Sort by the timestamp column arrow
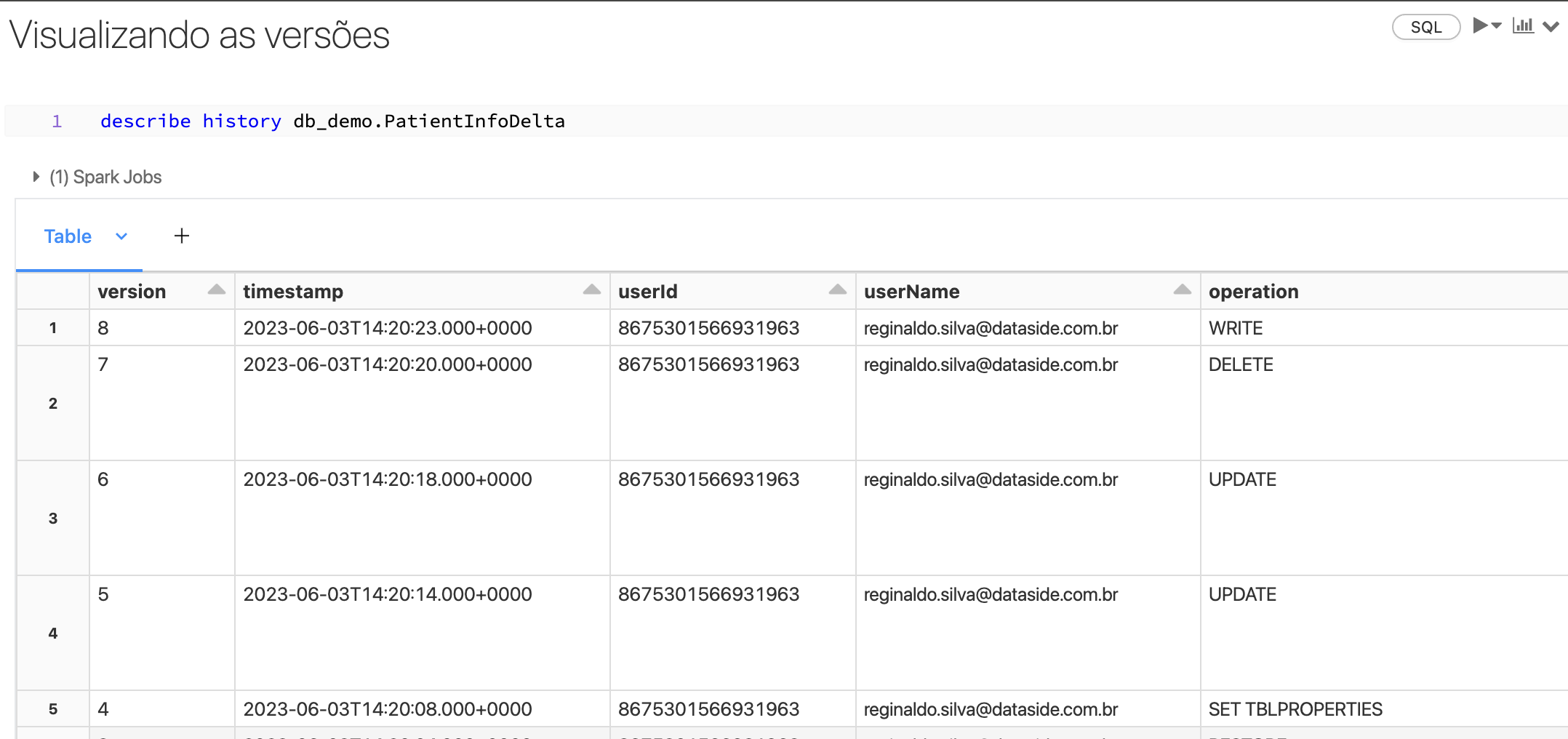Image resolution: width=1568 pixels, height=739 pixels. pos(592,289)
